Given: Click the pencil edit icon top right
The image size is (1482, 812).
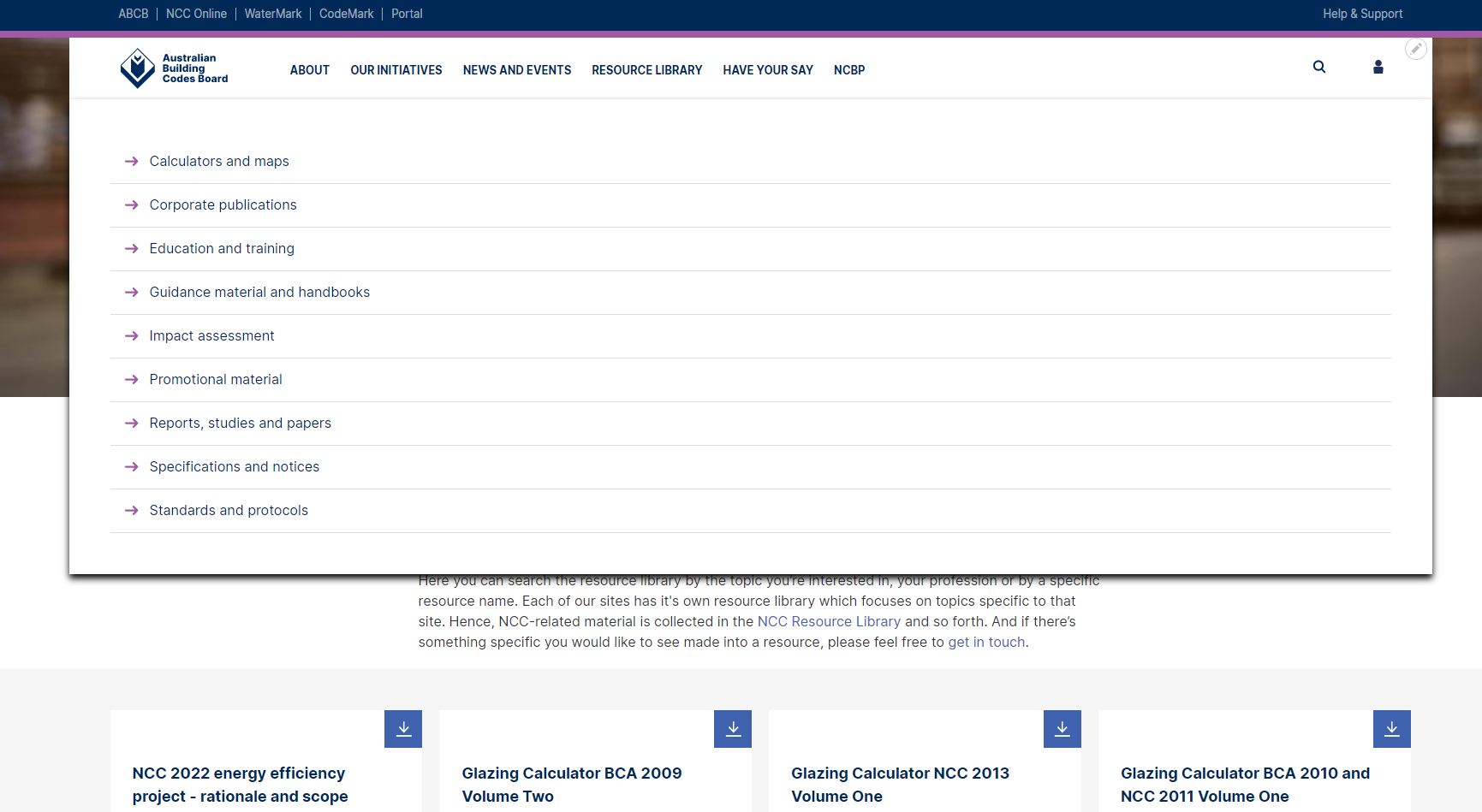Looking at the screenshot, I should coord(1416,49).
